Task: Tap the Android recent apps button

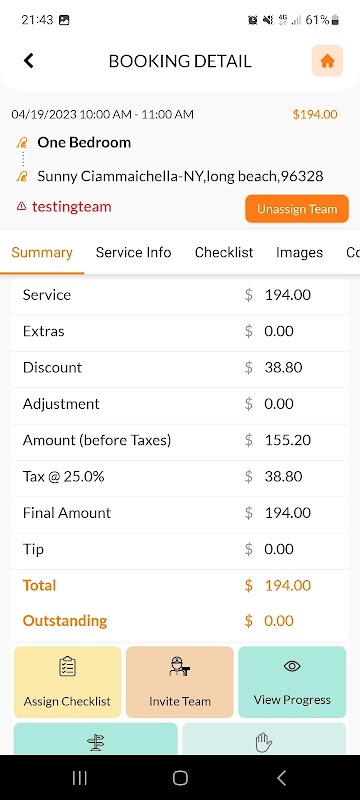Action: (x=80, y=778)
